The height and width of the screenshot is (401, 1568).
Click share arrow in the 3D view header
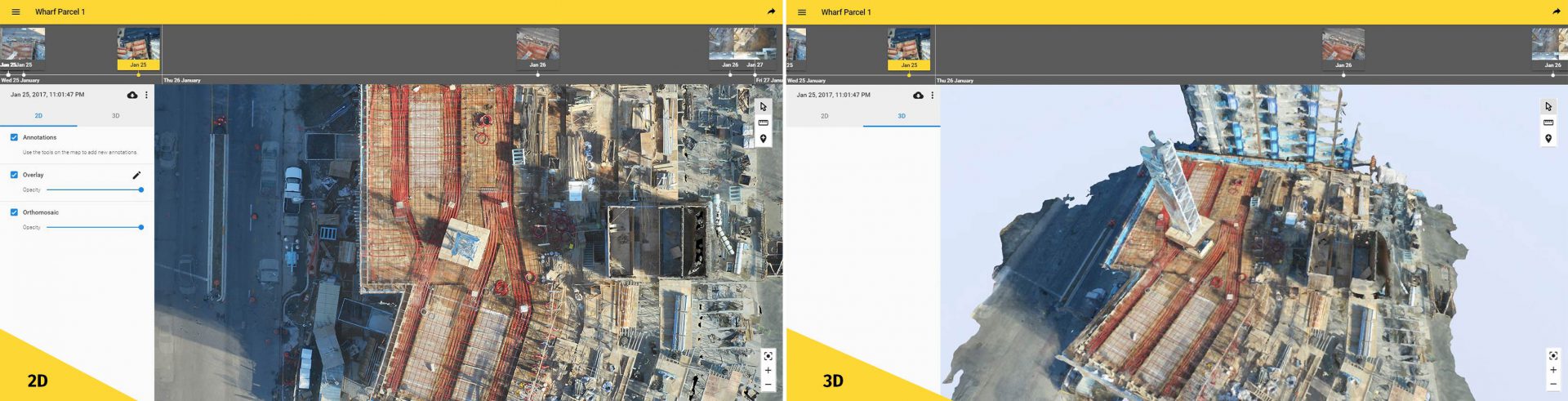point(1556,12)
